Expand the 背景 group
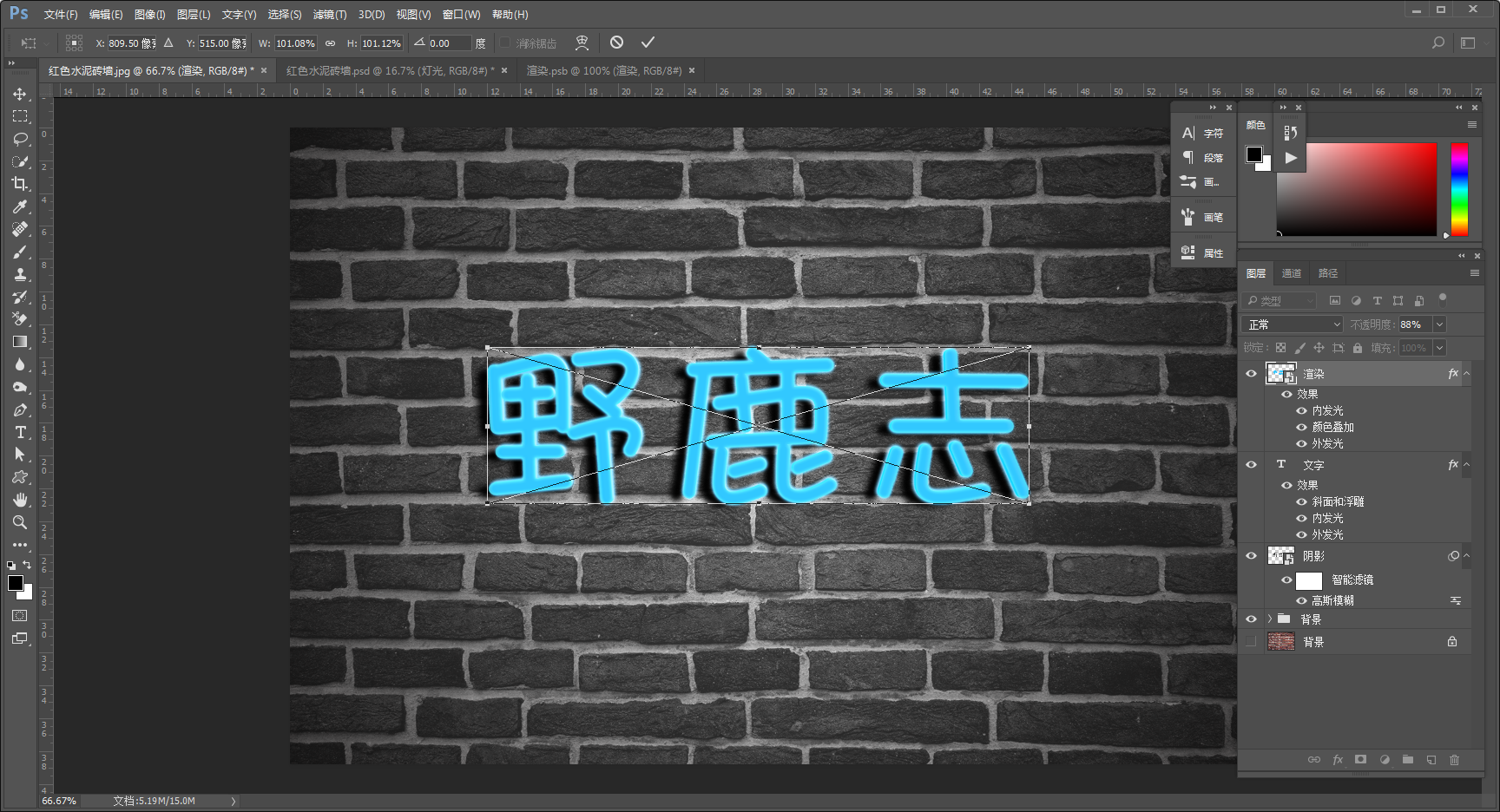 [1270, 619]
